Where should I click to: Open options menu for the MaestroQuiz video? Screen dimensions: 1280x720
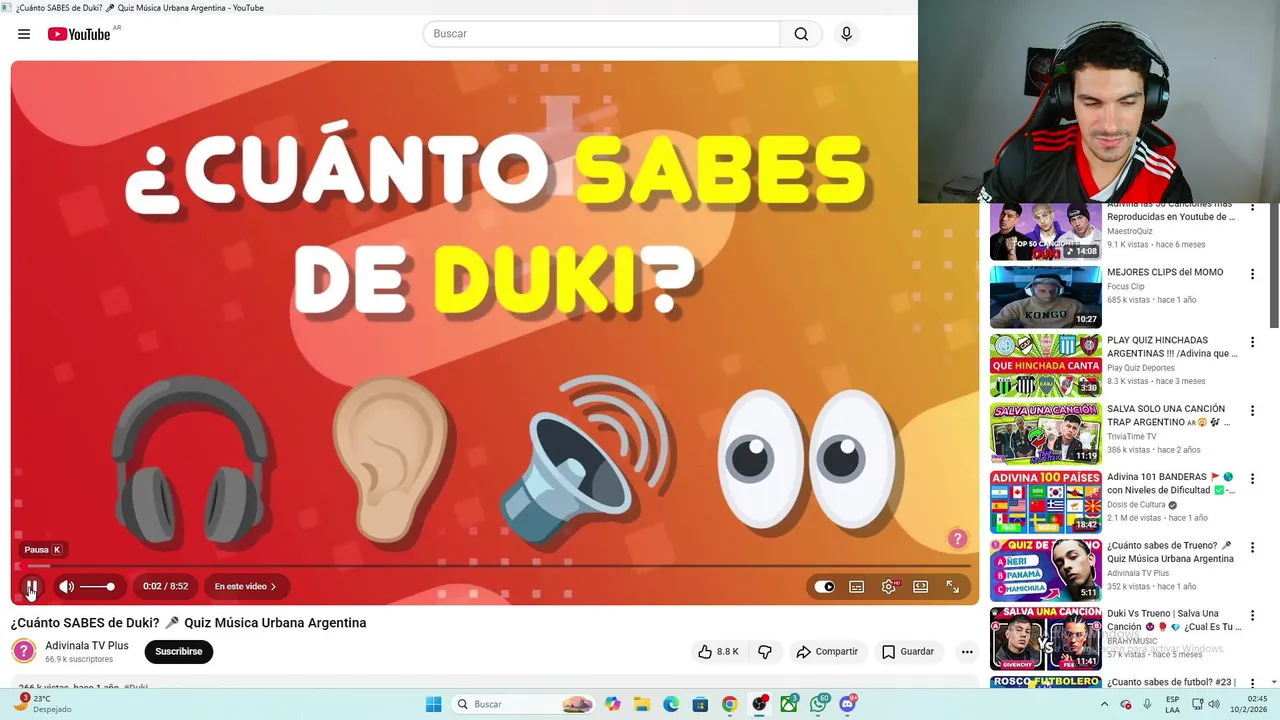[1252, 208]
